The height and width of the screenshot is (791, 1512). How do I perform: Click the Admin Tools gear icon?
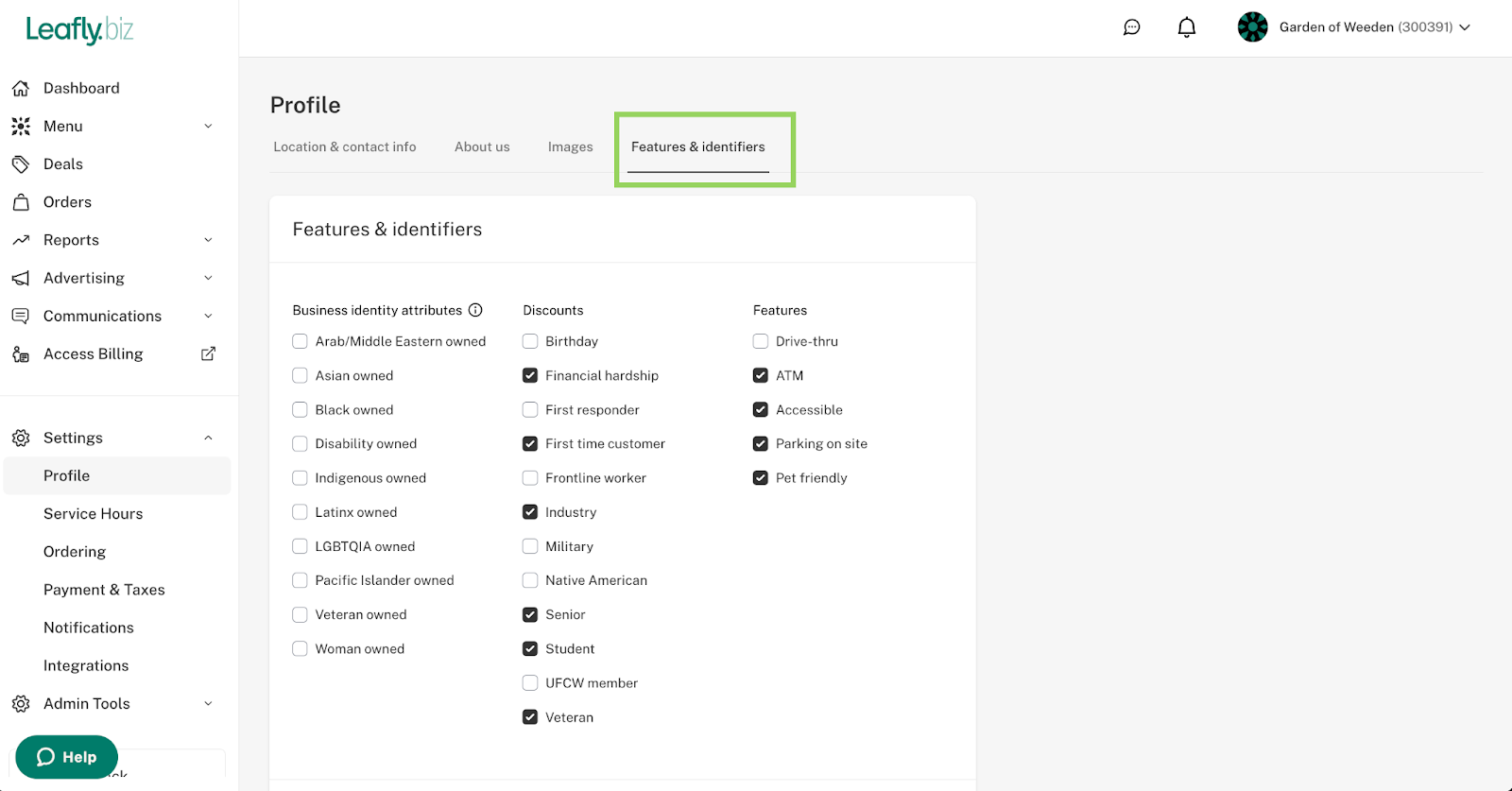pyautogui.click(x=21, y=703)
